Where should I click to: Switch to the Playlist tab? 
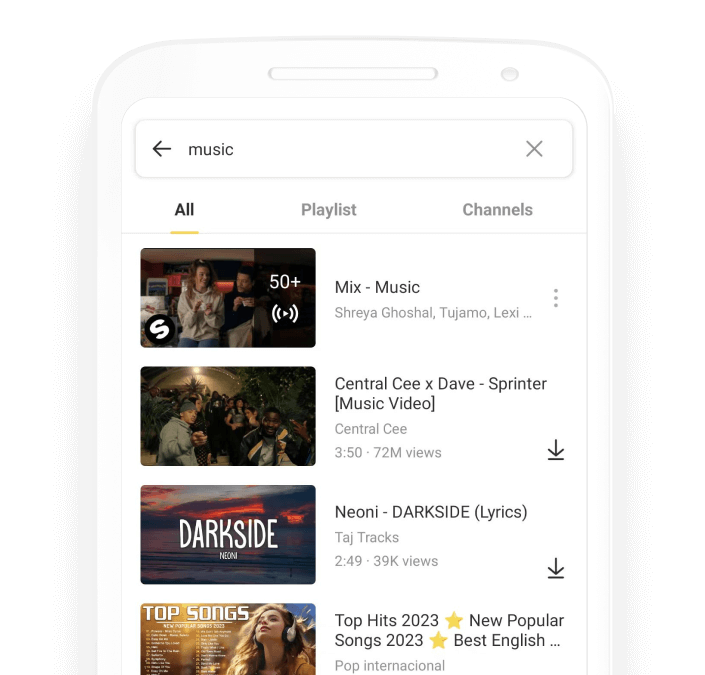click(x=329, y=210)
